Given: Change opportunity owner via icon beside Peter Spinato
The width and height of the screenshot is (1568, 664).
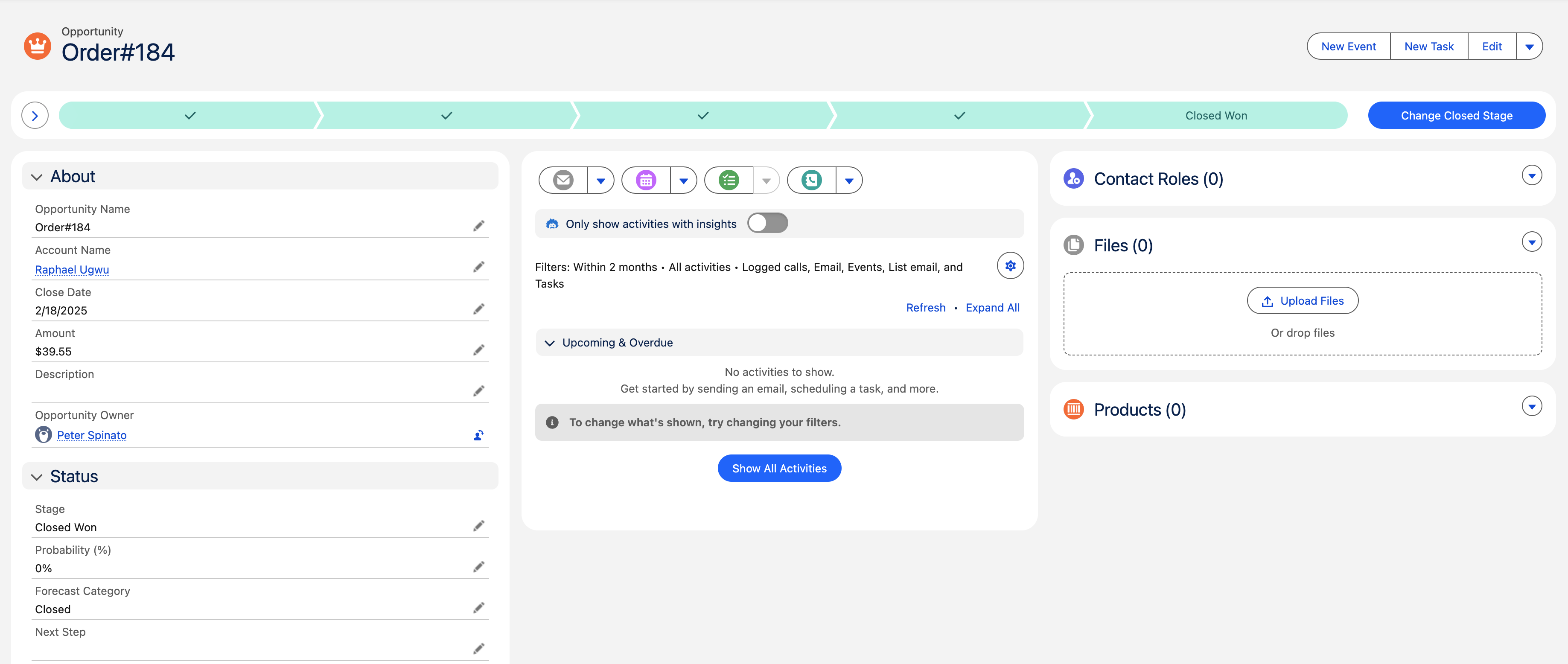Looking at the screenshot, I should point(478,434).
